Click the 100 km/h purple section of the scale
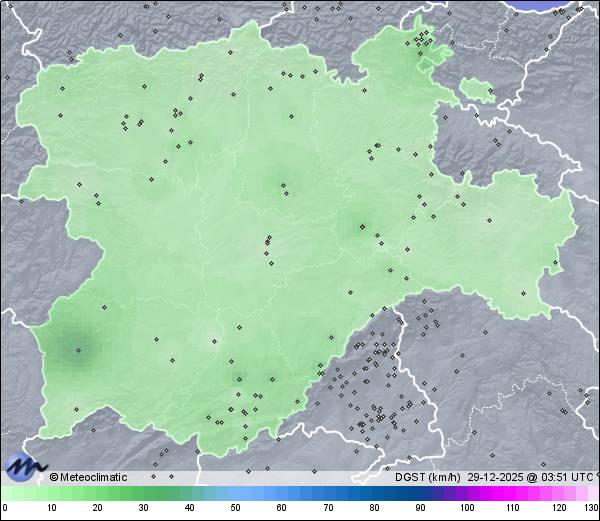Screen dimensions: 600x521 [466, 493]
